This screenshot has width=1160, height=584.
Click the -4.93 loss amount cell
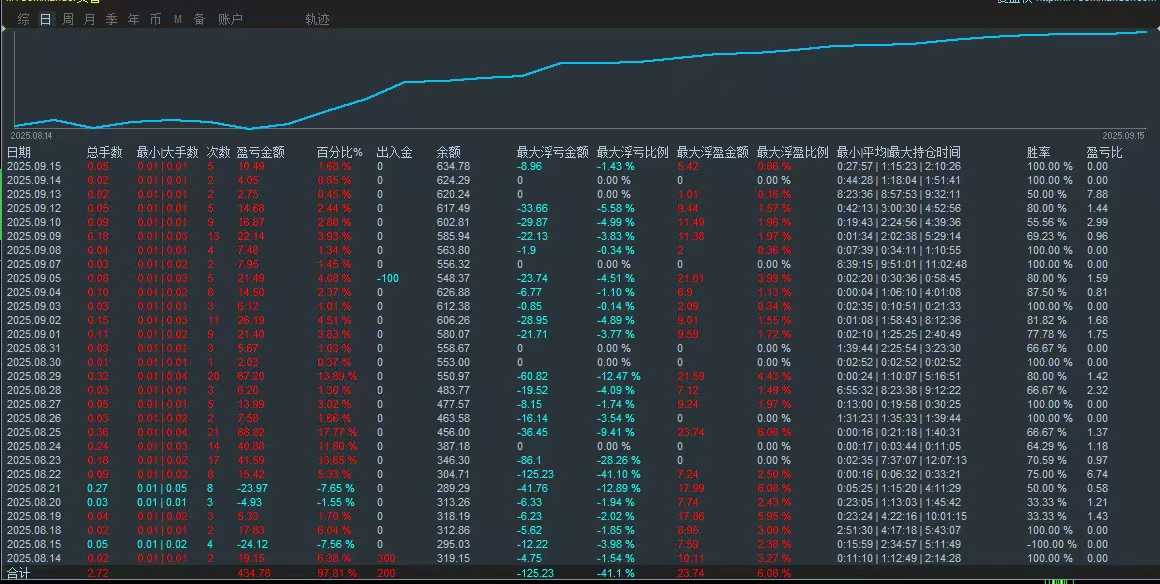tap(249, 502)
